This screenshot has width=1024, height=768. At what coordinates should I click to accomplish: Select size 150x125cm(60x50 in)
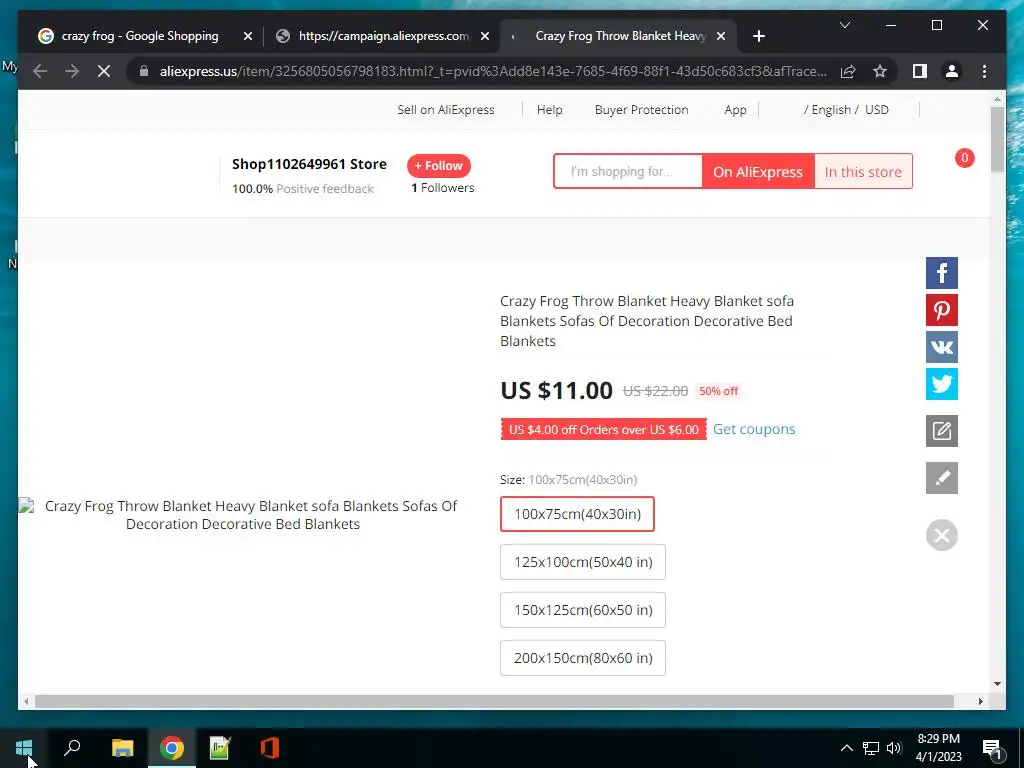(583, 610)
